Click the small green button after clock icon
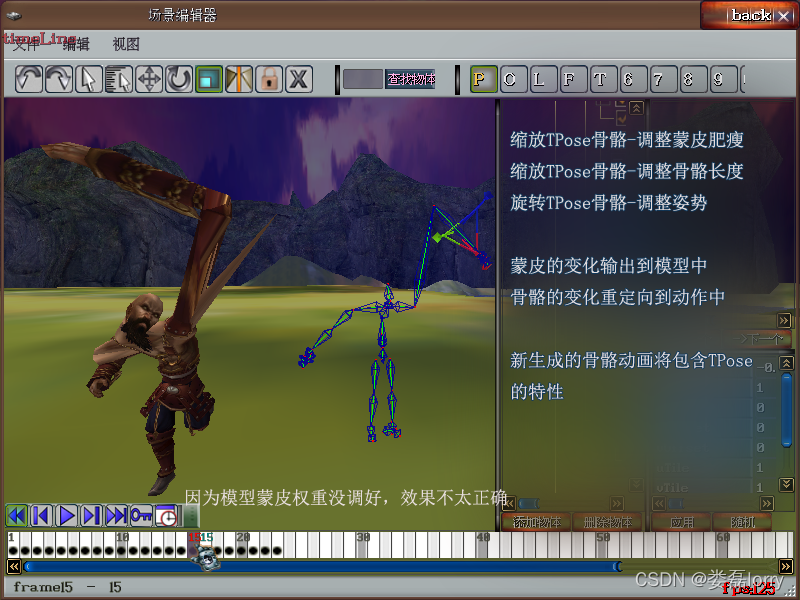Screen dimensions: 800x600 click(190, 516)
